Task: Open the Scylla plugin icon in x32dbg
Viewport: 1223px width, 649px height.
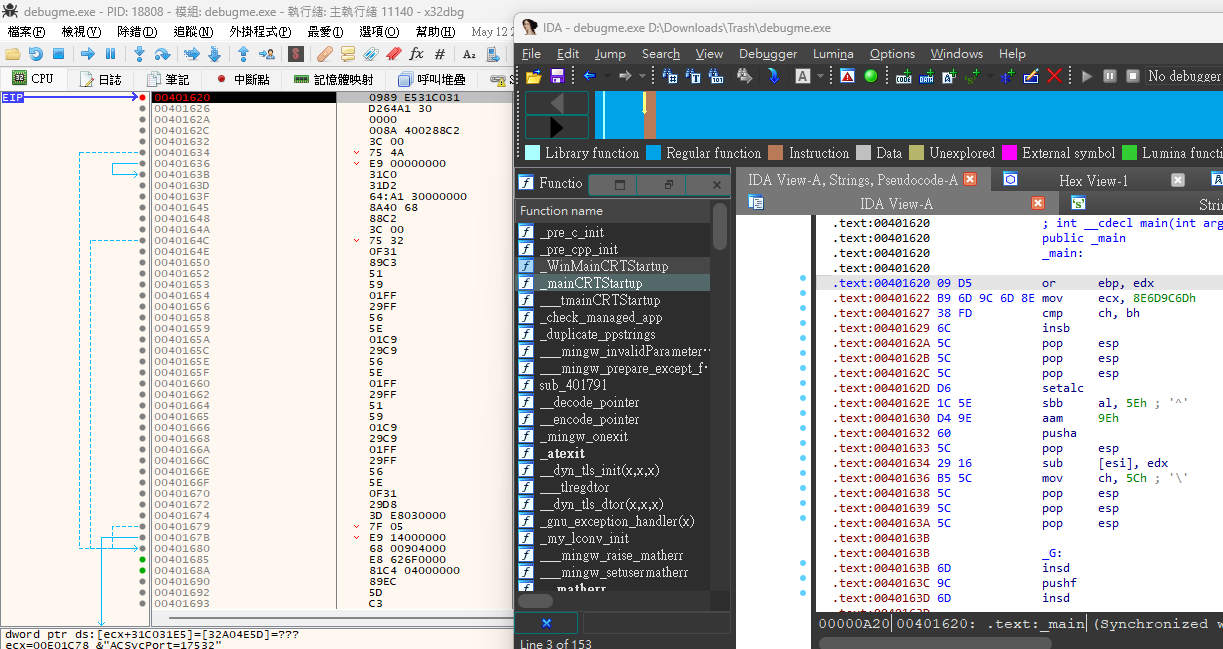Action: click(x=296, y=54)
